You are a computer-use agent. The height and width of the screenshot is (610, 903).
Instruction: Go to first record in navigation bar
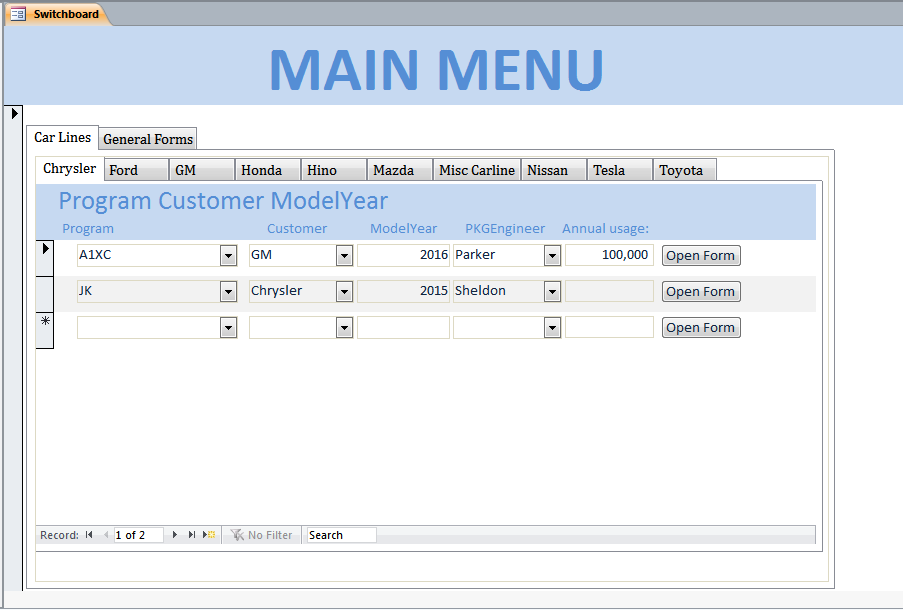coord(89,535)
